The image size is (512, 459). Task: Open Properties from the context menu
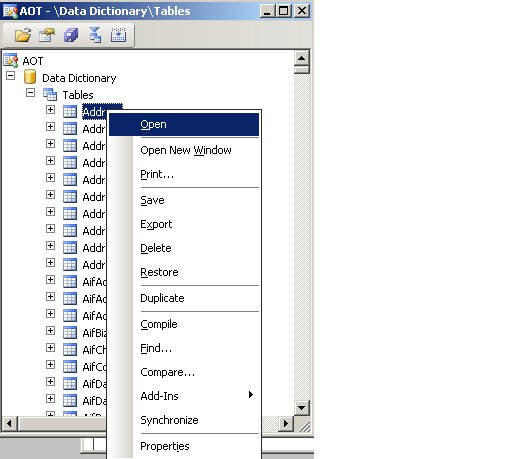click(x=184, y=446)
